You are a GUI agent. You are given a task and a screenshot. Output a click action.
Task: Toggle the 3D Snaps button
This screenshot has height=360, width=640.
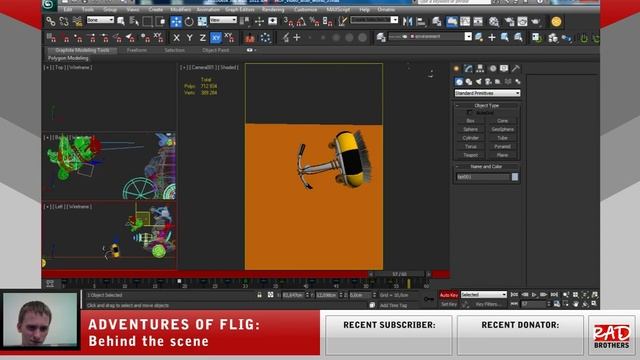pos(288,21)
